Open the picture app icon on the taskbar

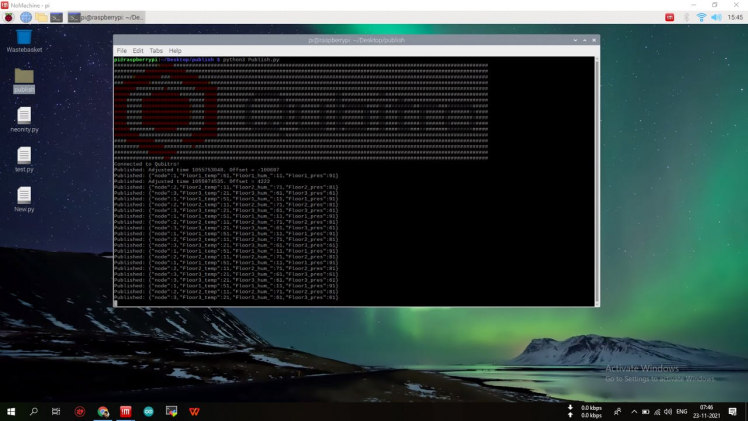[171, 411]
